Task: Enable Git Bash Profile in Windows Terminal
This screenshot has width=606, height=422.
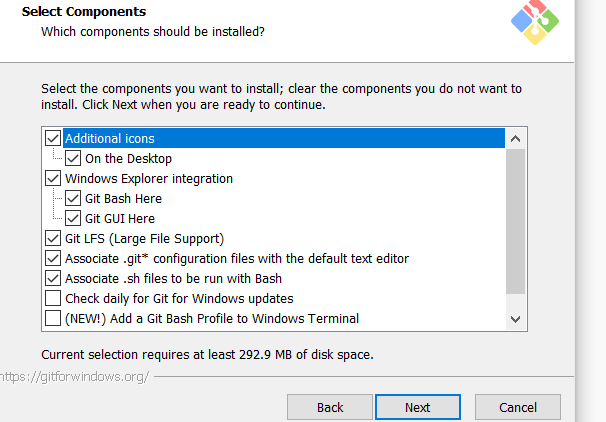Action: coord(53,318)
